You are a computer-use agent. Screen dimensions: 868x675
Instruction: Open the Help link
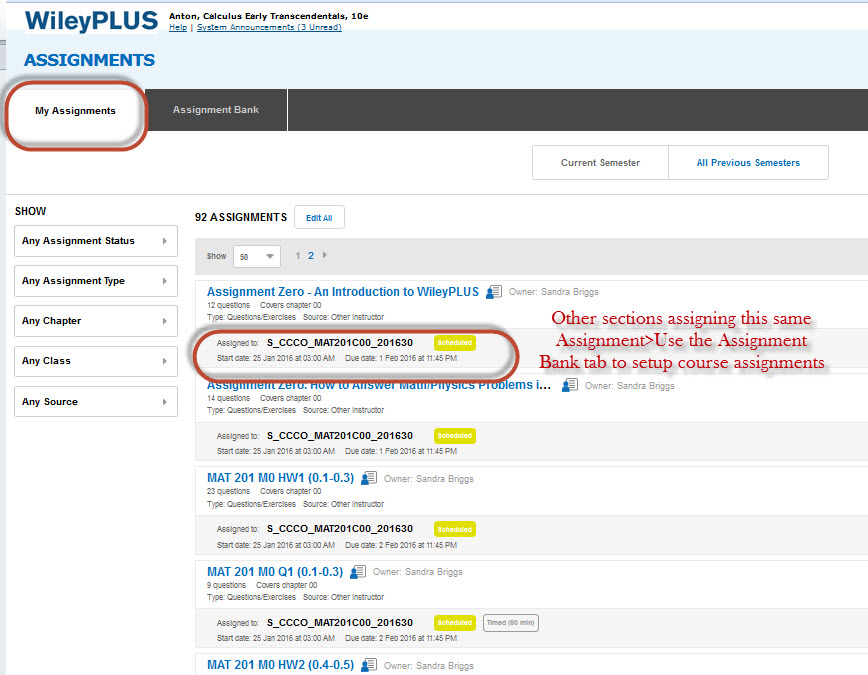(178, 27)
